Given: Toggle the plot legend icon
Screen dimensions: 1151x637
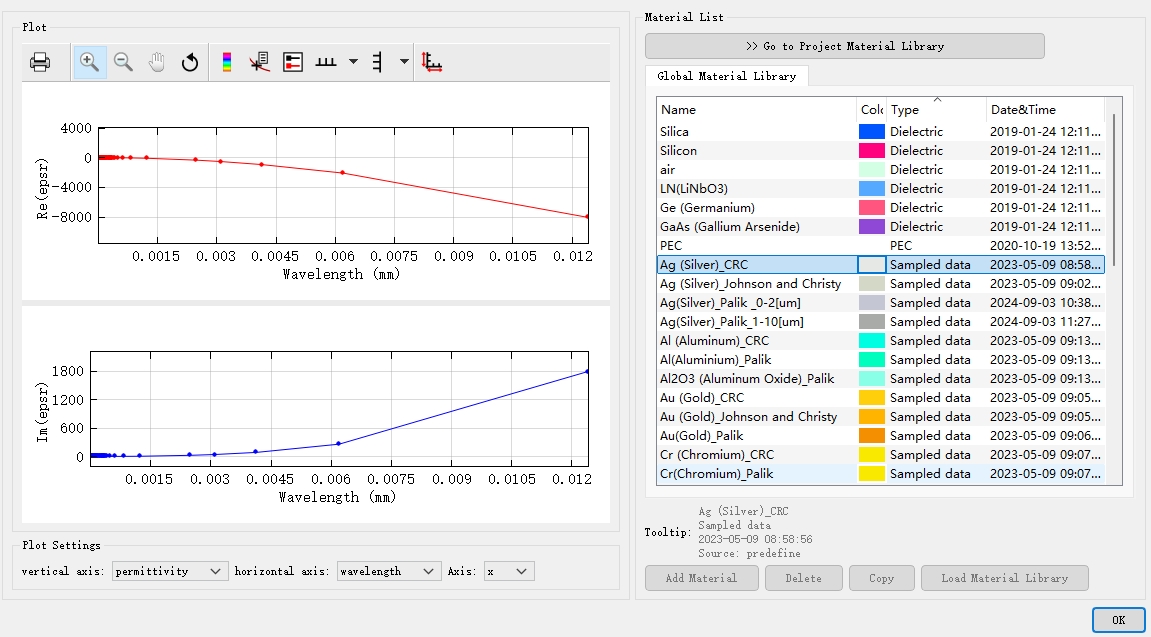Looking at the screenshot, I should point(293,62).
